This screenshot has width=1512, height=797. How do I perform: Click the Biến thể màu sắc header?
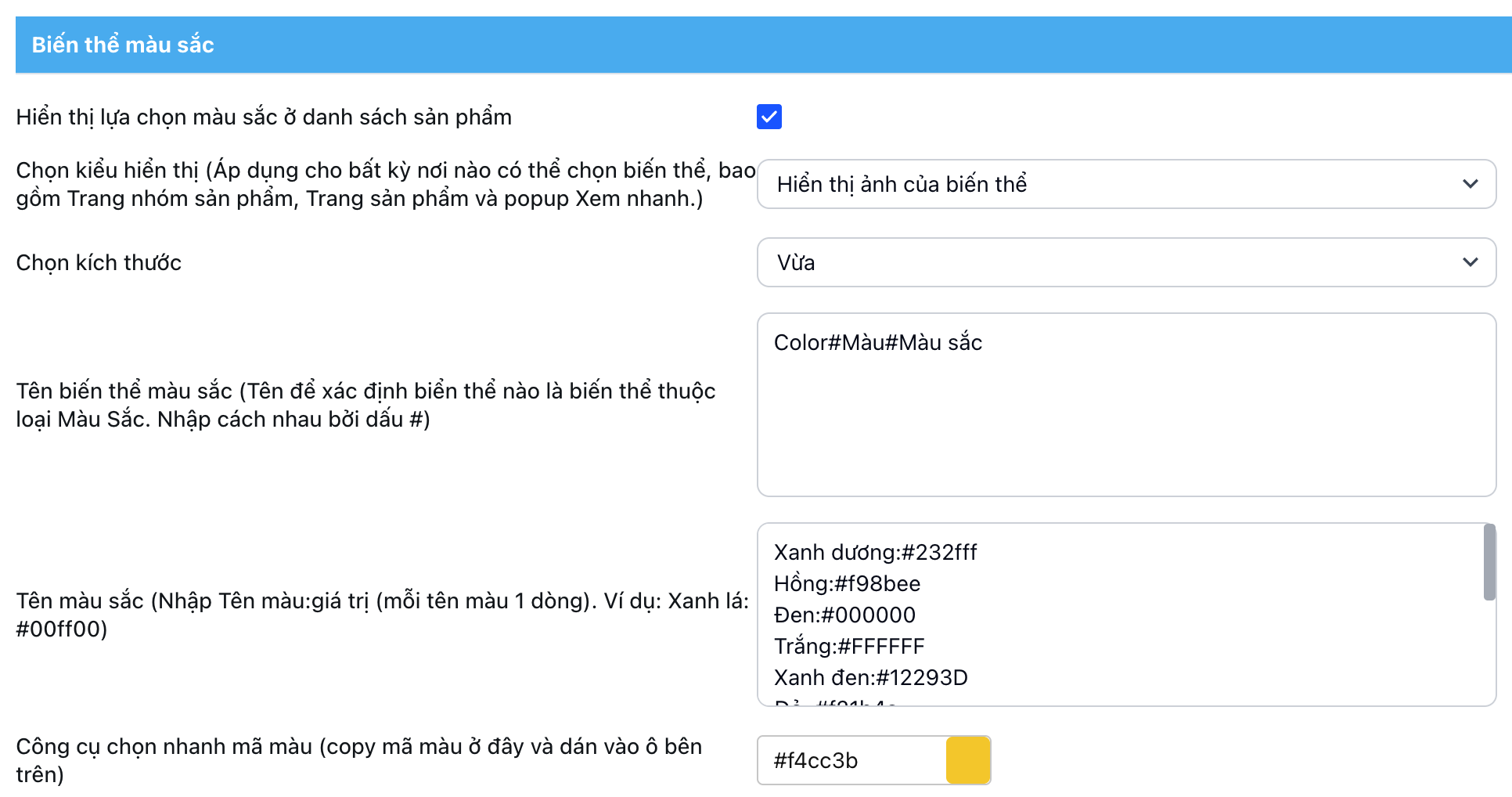coord(123,45)
